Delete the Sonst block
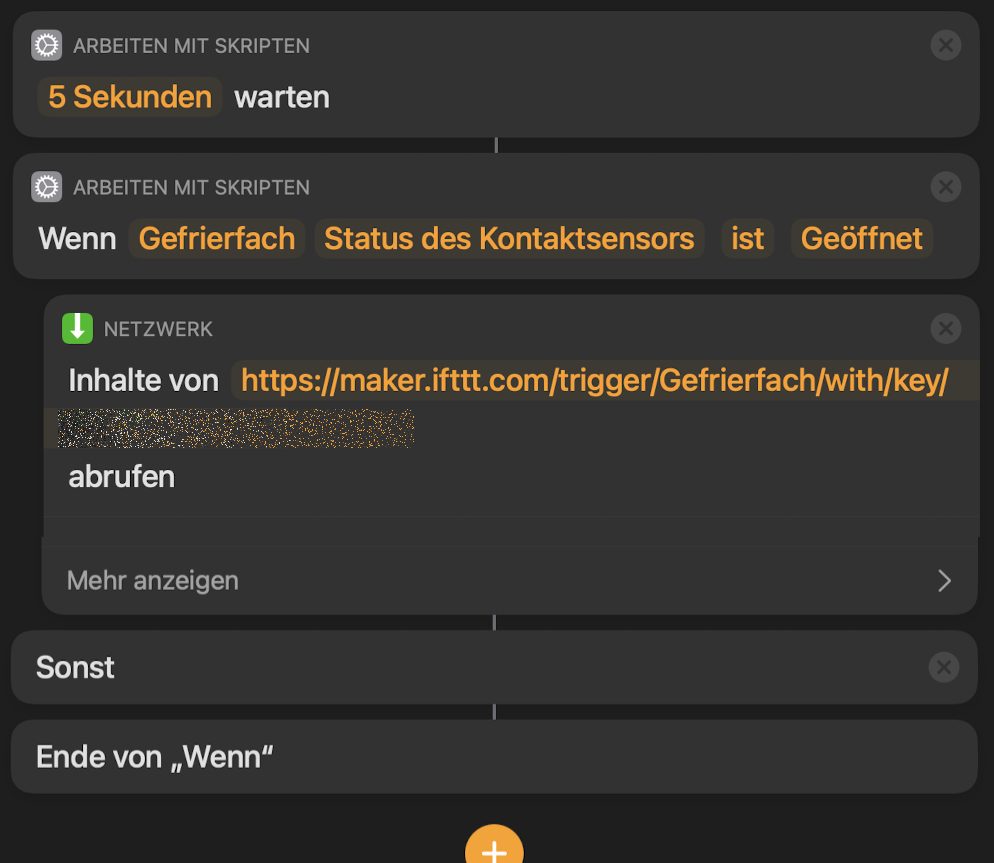994x863 pixels. pyautogui.click(x=943, y=667)
